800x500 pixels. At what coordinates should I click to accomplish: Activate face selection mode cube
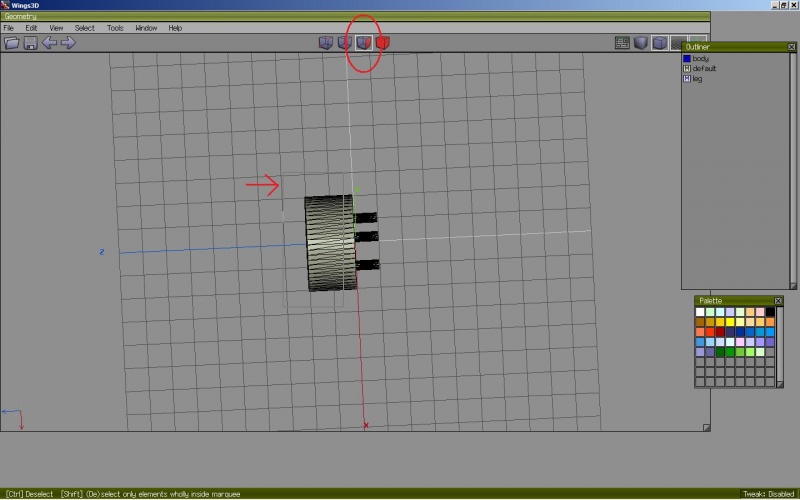tap(364, 42)
